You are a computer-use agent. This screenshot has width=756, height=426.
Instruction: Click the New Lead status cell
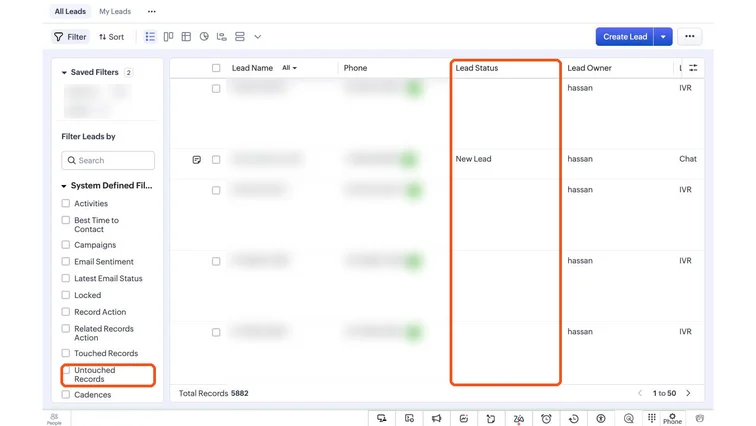pos(473,159)
